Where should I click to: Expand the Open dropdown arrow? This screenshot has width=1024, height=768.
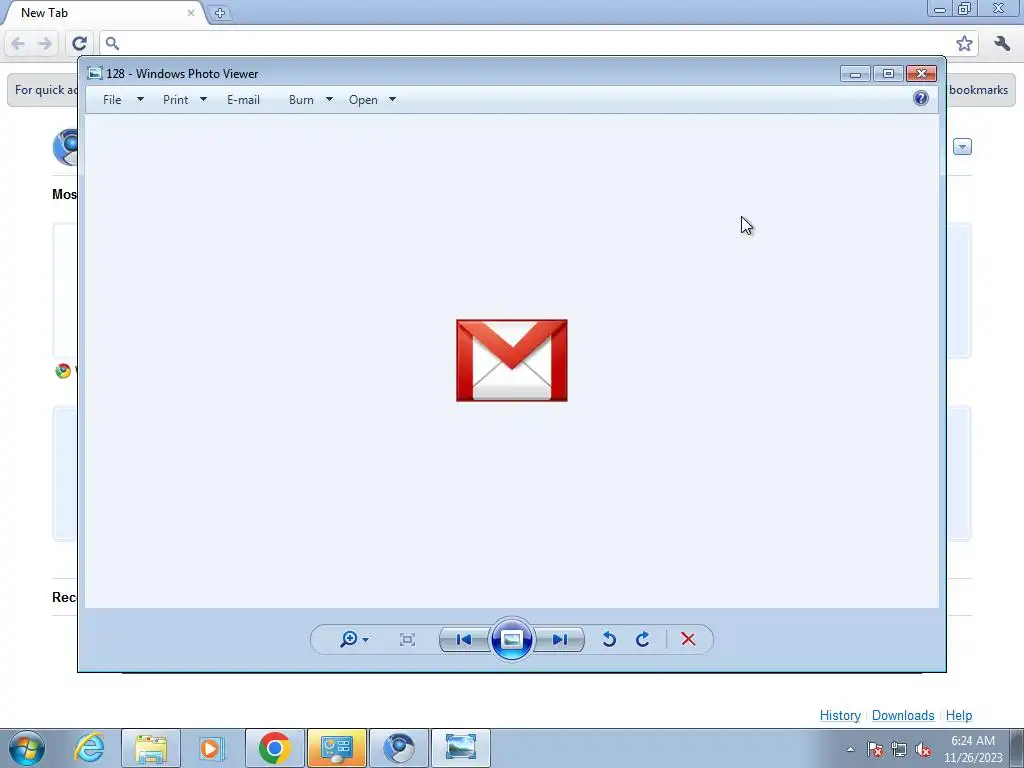(392, 100)
